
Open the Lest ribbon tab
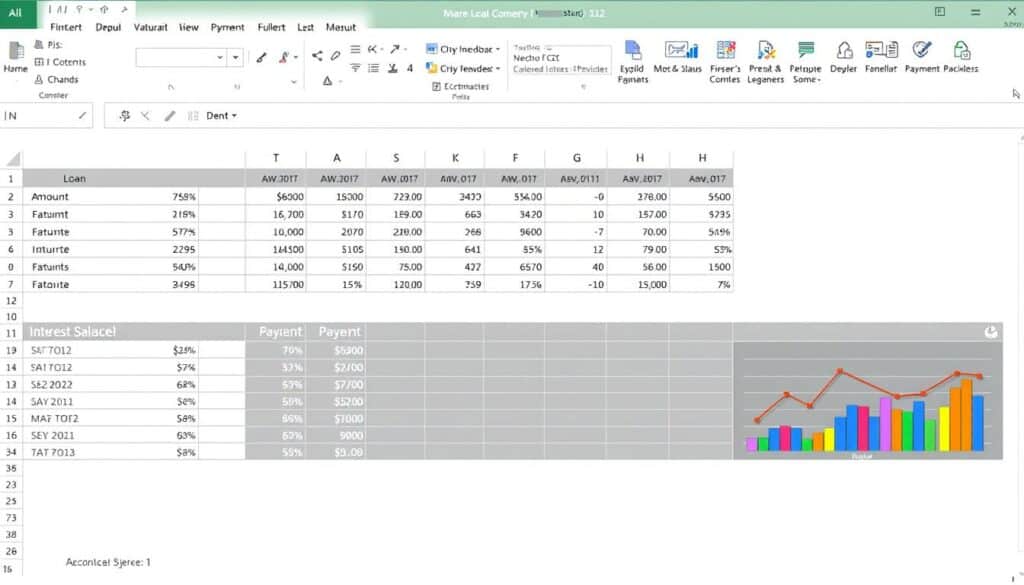point(306,27)
